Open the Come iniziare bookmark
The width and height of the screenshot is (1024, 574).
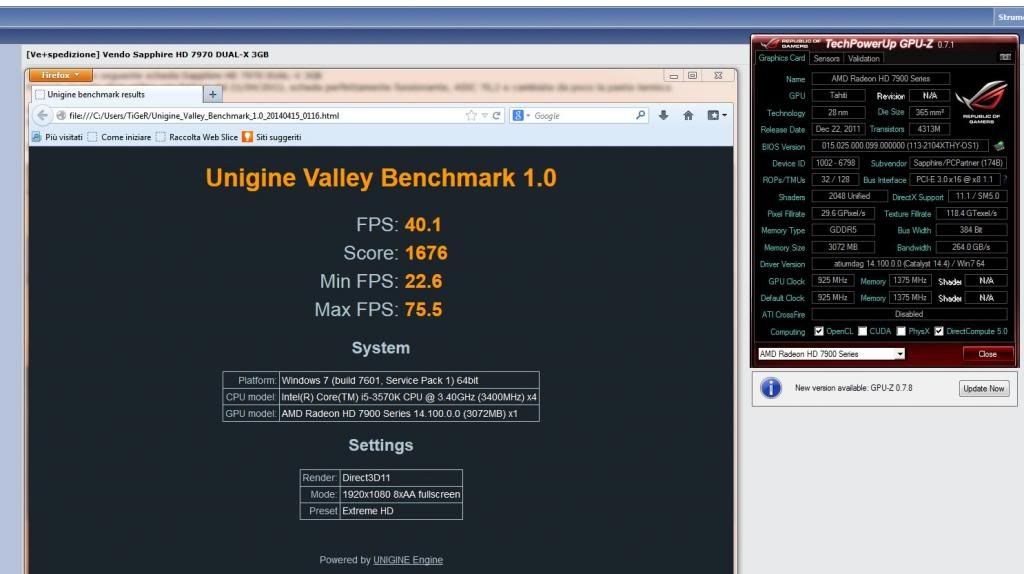[120, 137]
